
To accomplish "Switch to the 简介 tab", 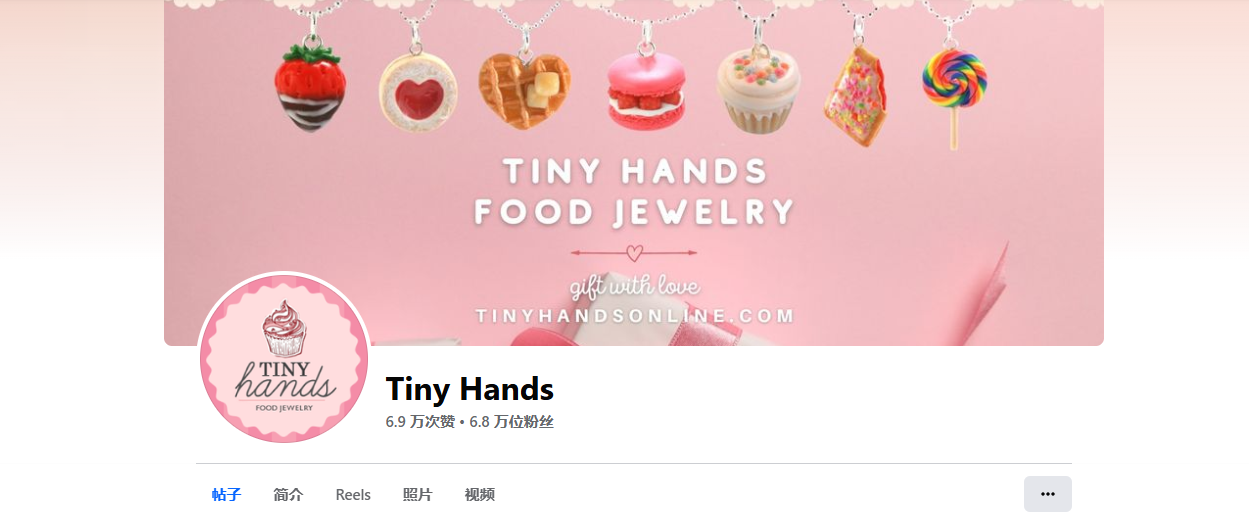I will point(288,494).
